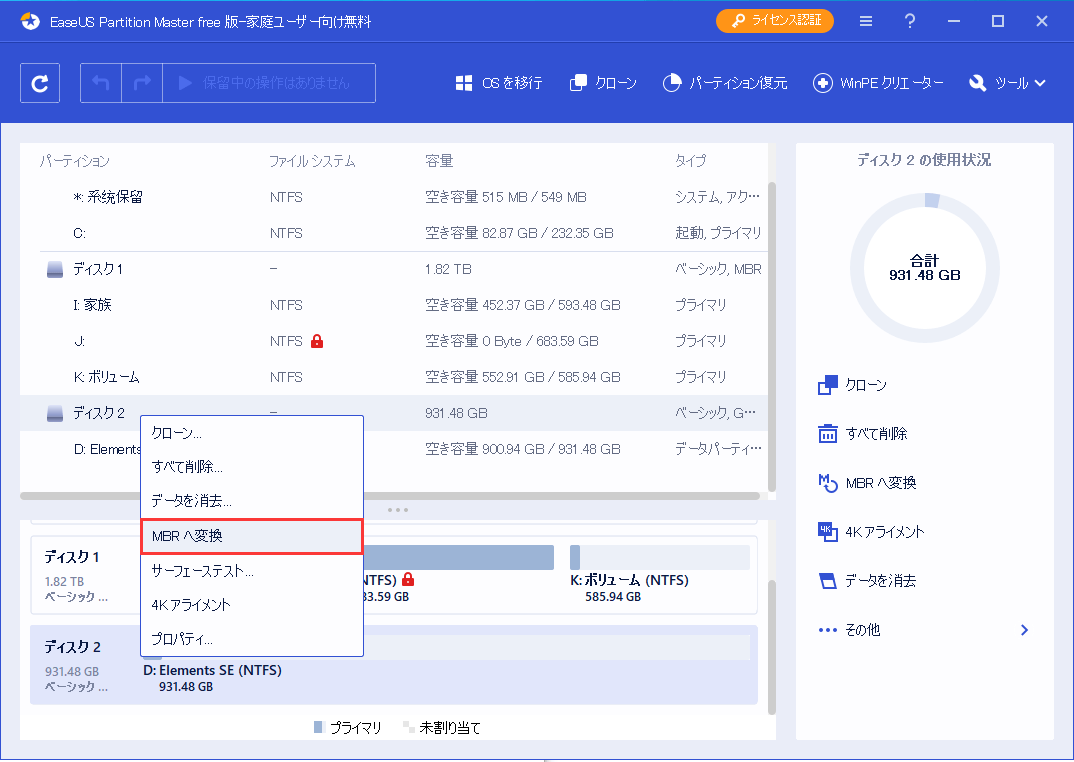Click クローン in the right side panel

tap(853, 385)
